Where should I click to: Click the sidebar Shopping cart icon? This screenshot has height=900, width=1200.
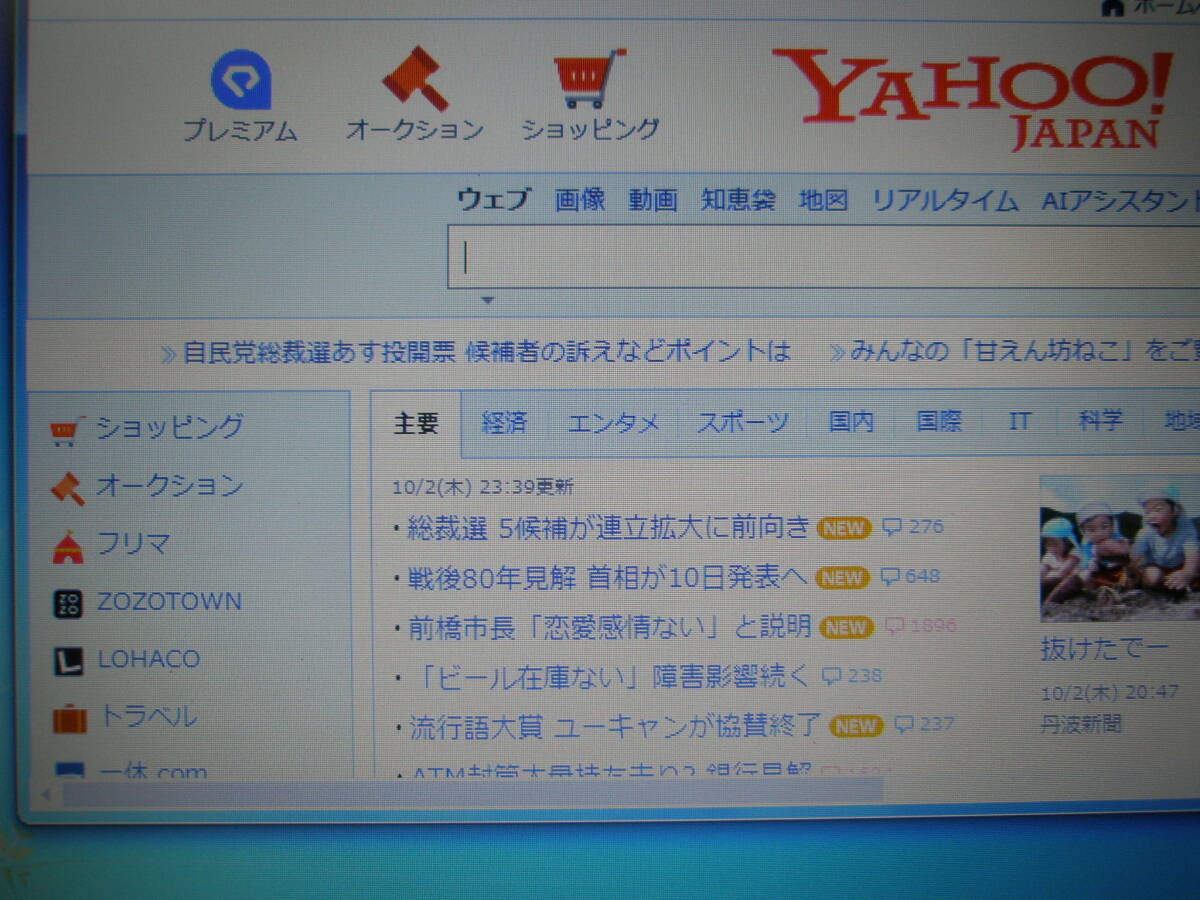pos(65,431)
